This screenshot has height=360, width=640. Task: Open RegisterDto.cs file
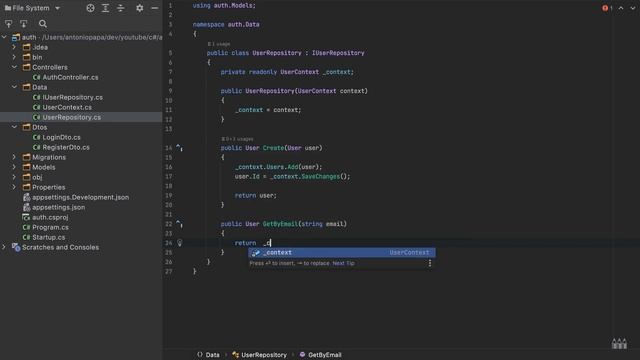pyautogui.click(x=66, y=147)
